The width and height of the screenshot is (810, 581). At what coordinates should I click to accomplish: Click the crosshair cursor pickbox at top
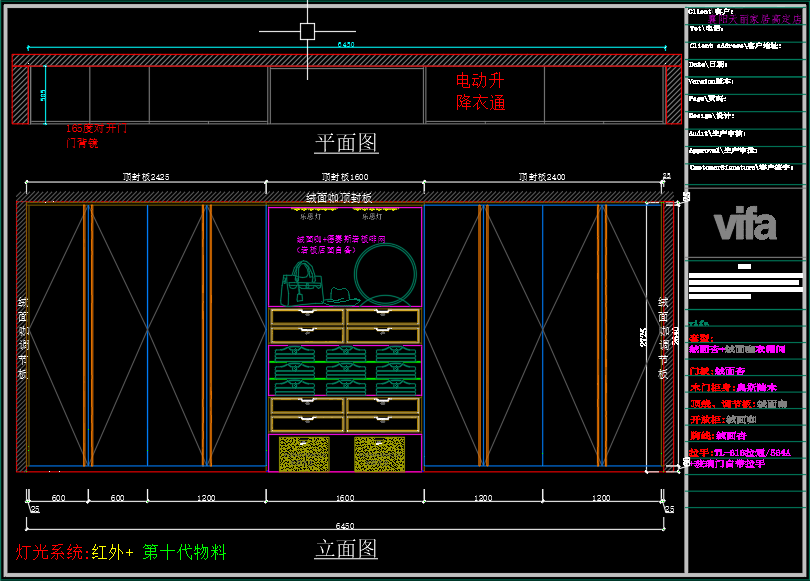[x=308, y=31]
